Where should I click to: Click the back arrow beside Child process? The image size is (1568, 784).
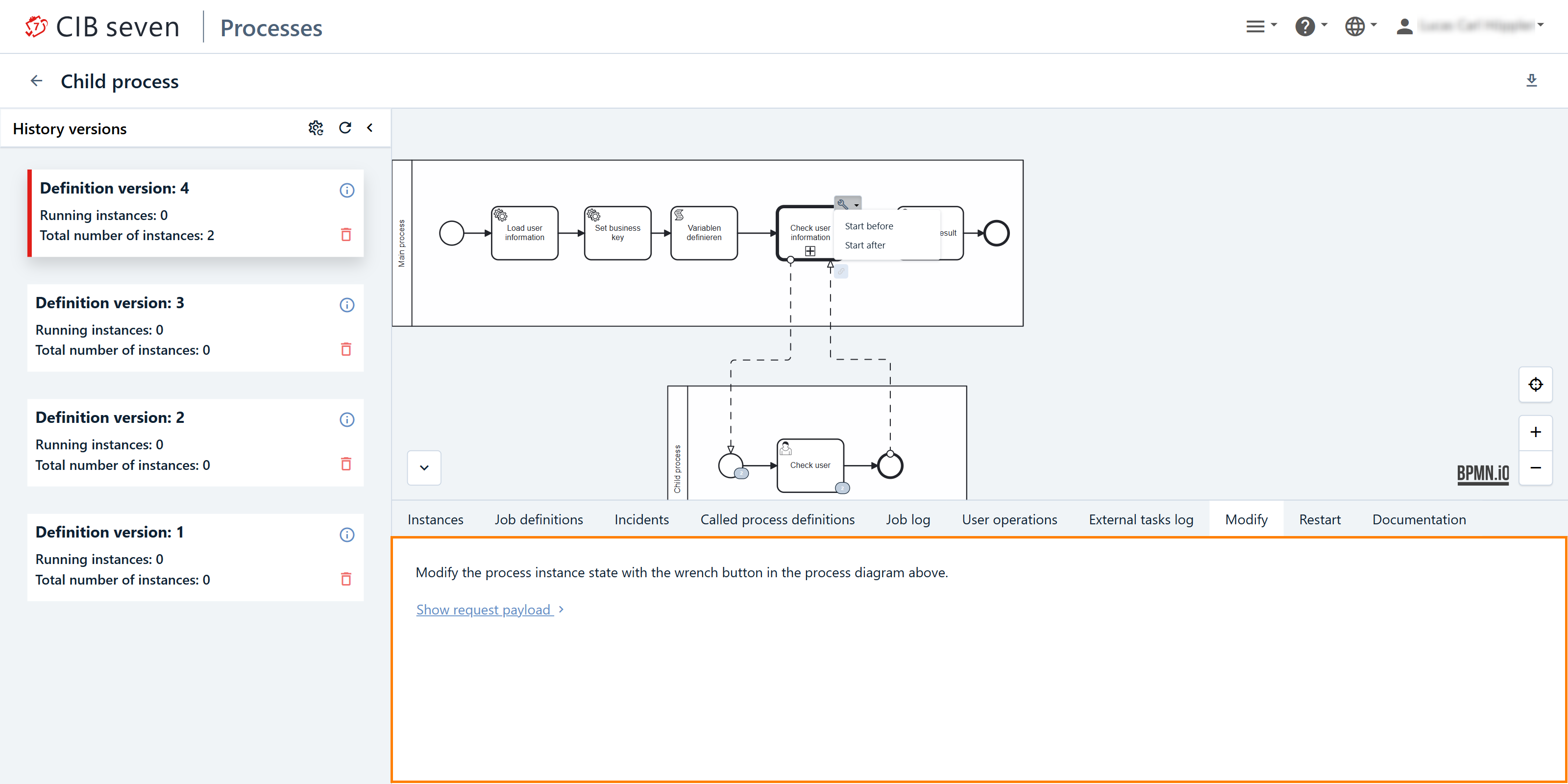click(x=37, y=81)
